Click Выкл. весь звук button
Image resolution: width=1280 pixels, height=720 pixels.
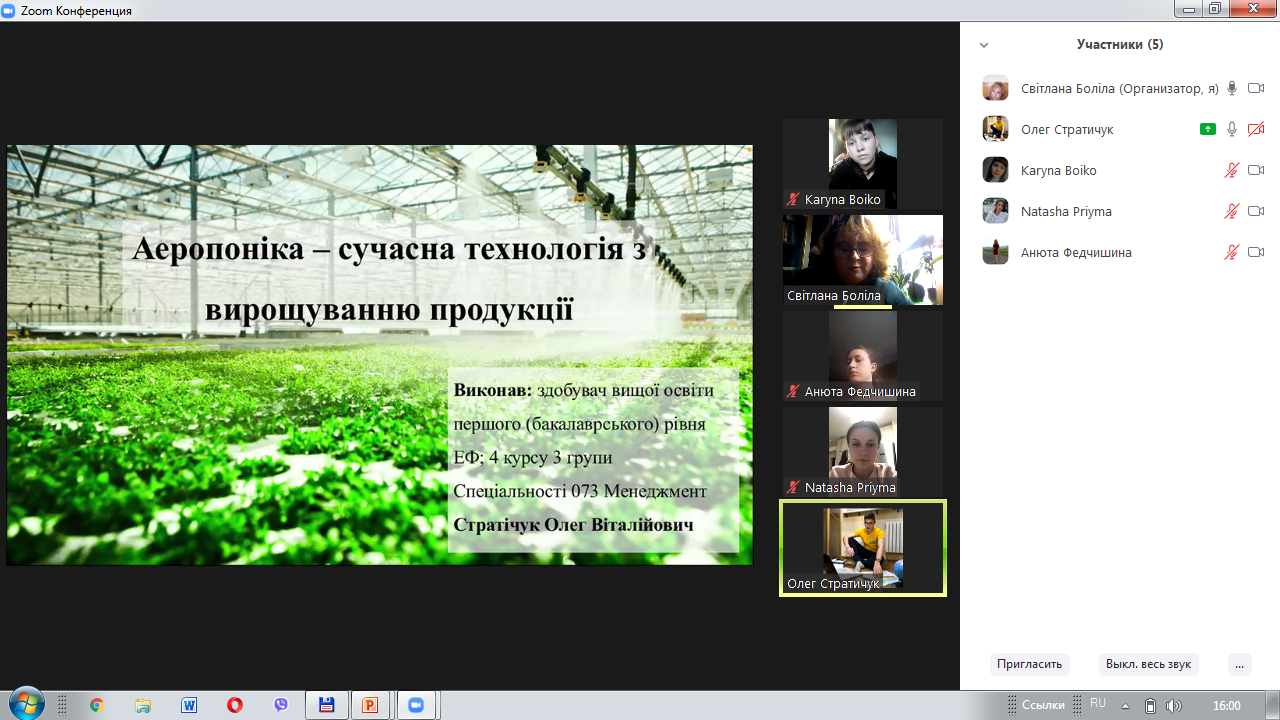click(x=1148, y=664)
